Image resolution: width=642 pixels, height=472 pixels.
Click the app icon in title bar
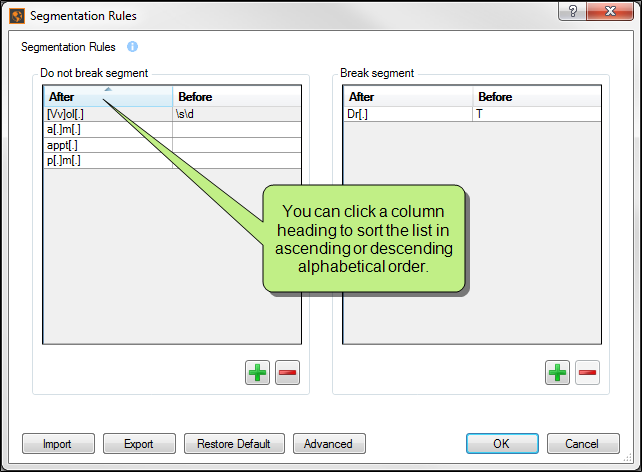click(x=17, y=16)
